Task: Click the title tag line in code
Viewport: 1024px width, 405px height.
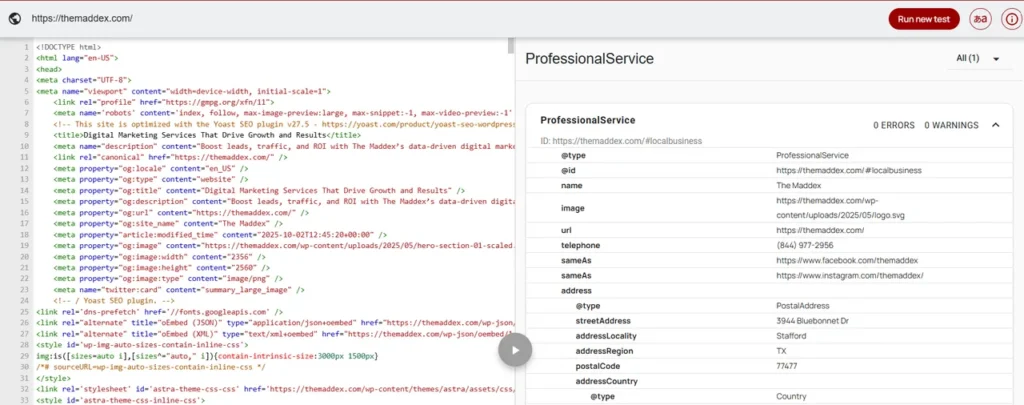Action: [x=205, y=135]
